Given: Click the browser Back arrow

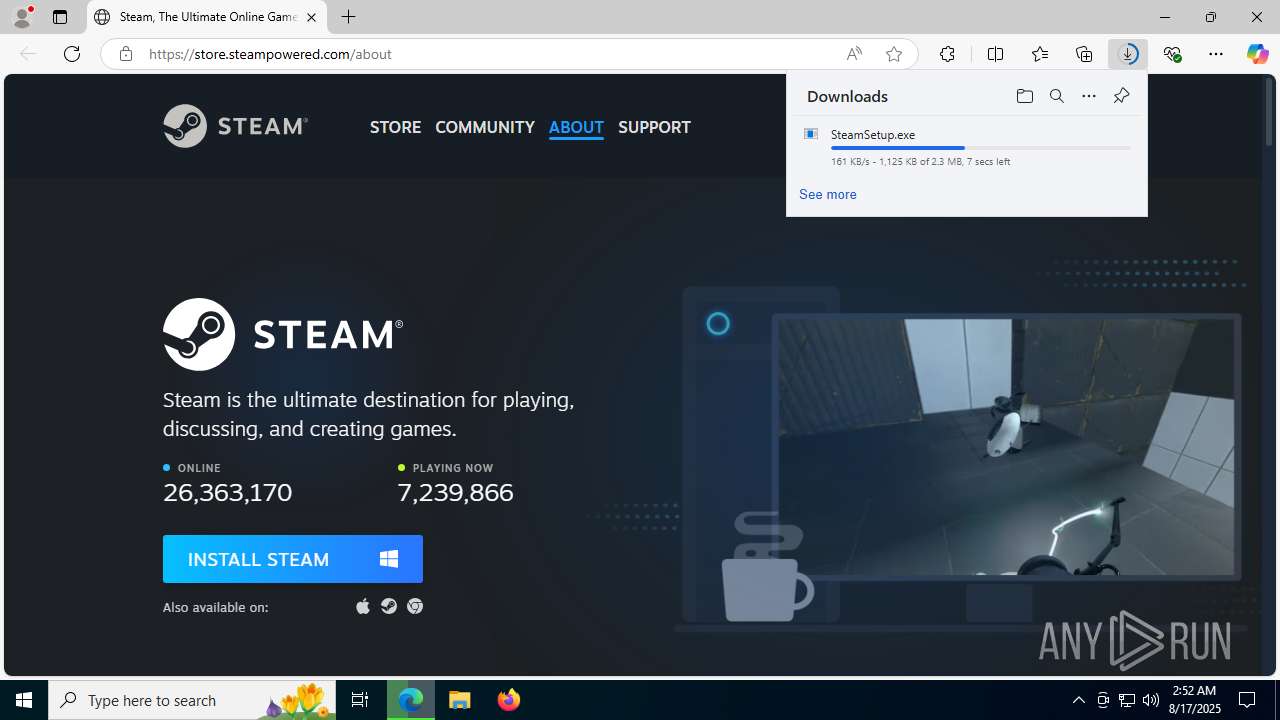Looking at the screenshot, I should (x=28, y=54).
